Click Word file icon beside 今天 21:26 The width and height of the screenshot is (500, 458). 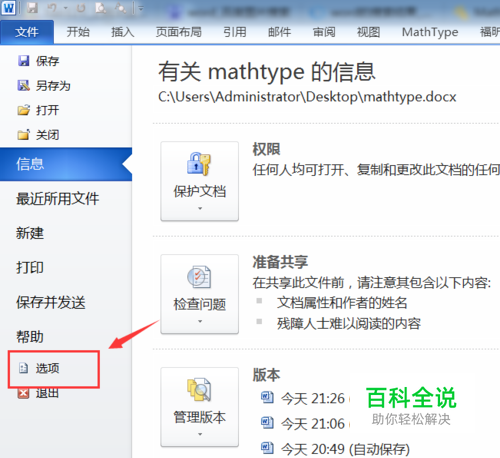click(x=267, y=397)
